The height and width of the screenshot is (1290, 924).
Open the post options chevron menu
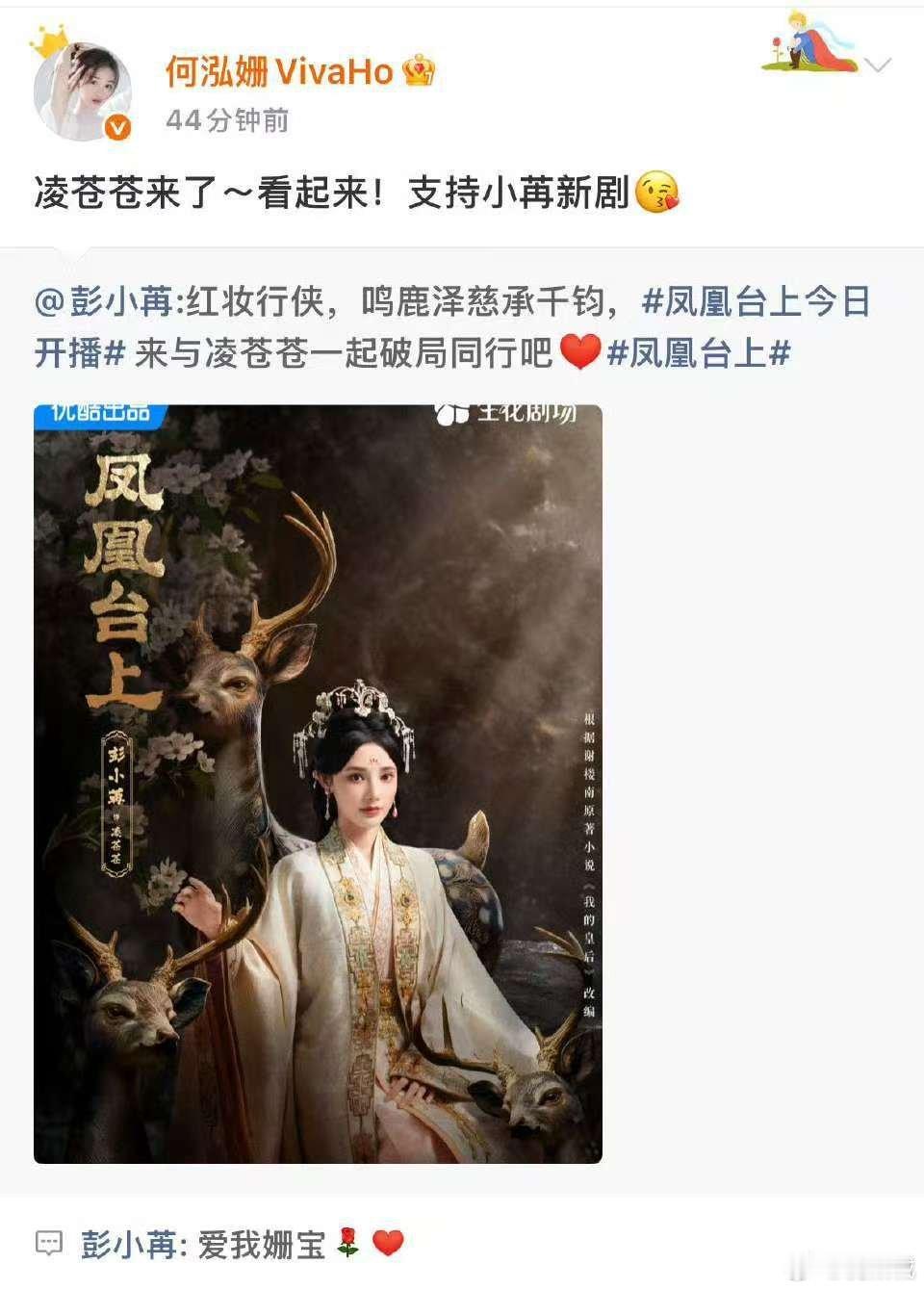click(877, 65)
